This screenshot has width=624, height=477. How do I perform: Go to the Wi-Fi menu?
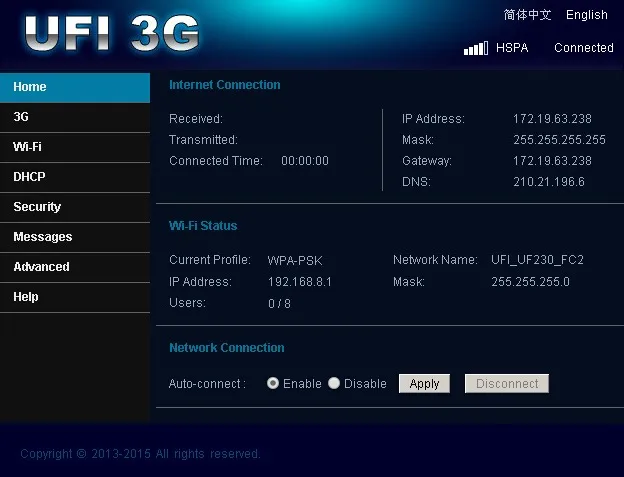(75, 147)
